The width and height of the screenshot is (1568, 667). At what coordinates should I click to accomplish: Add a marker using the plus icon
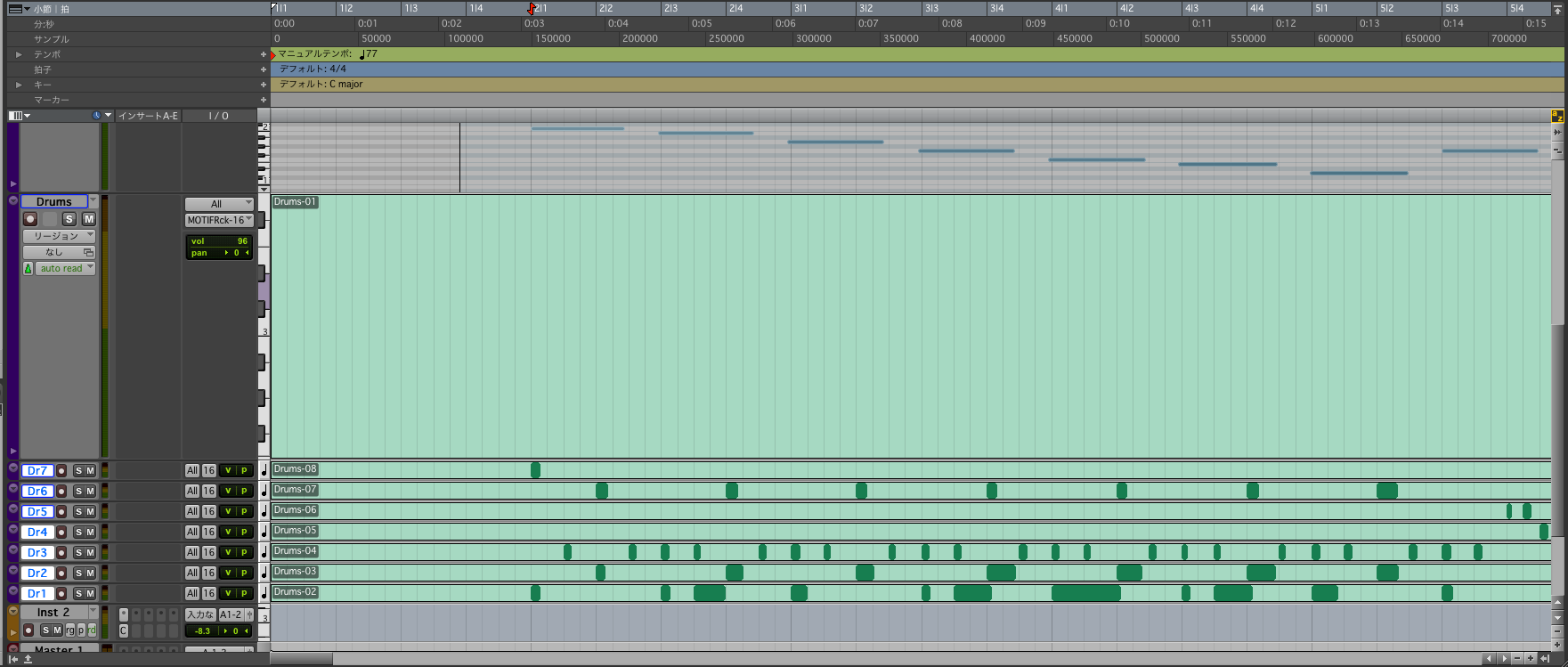click(263, 100)
